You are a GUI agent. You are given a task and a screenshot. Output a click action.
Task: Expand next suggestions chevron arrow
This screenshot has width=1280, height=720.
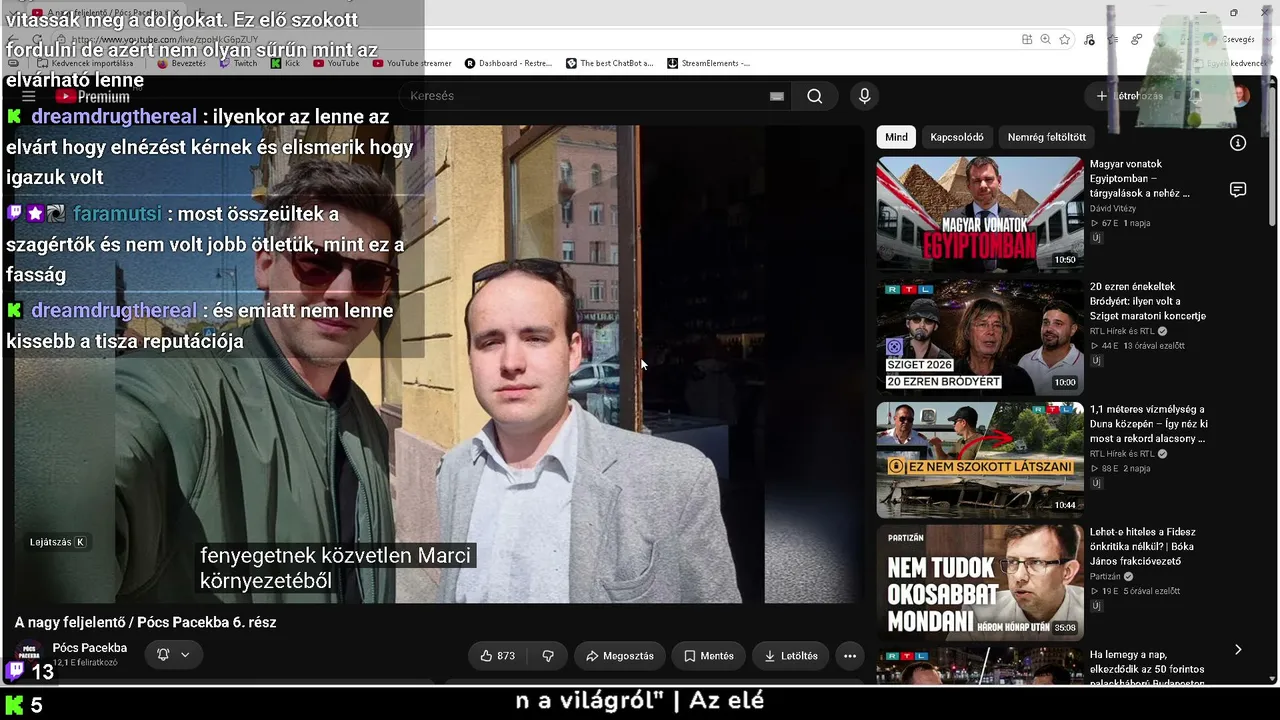coord(1238,650)
